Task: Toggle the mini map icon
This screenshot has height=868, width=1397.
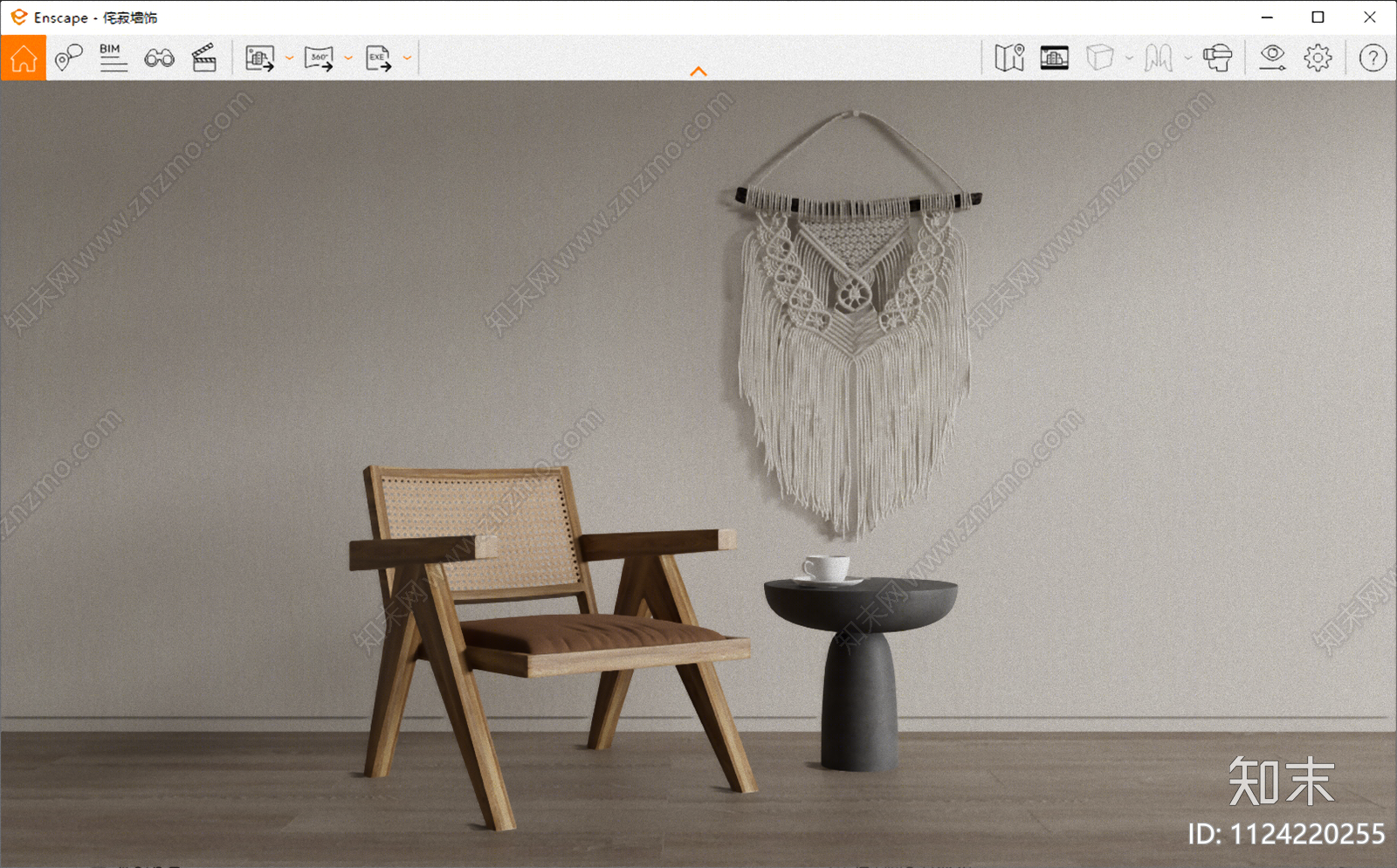Action: coord(1009,59)
